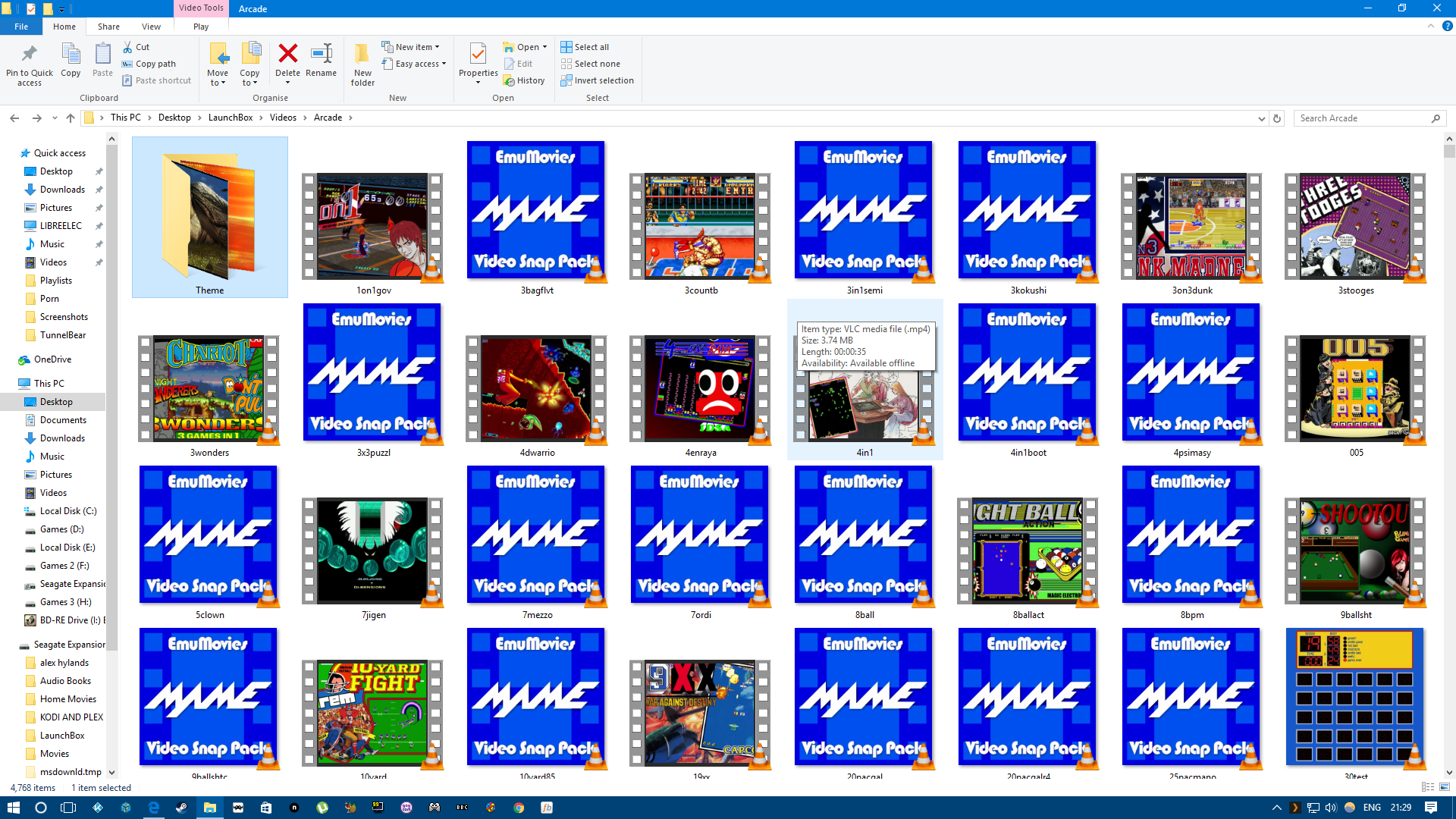
Task: Switch to details view toggle
Action: [1428, 787]
